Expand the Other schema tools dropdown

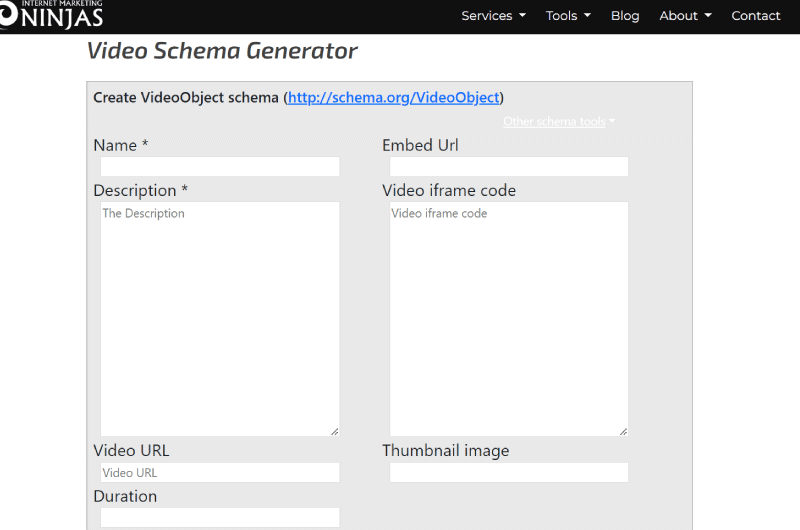[559, 121]
